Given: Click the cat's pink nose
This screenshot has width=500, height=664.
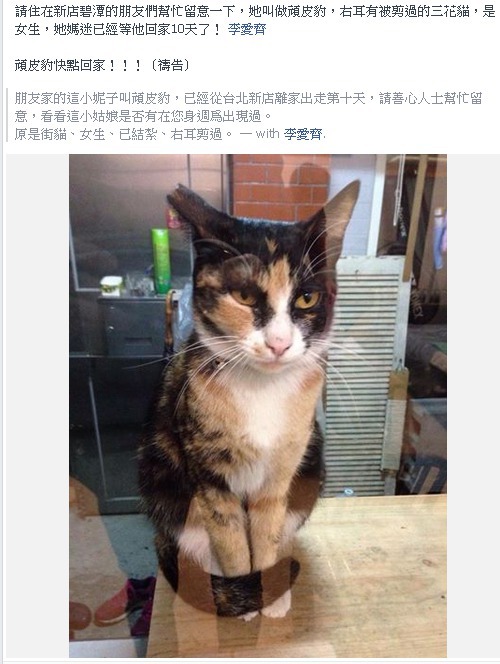Looking at the screenshot, I should click(278, 345).
